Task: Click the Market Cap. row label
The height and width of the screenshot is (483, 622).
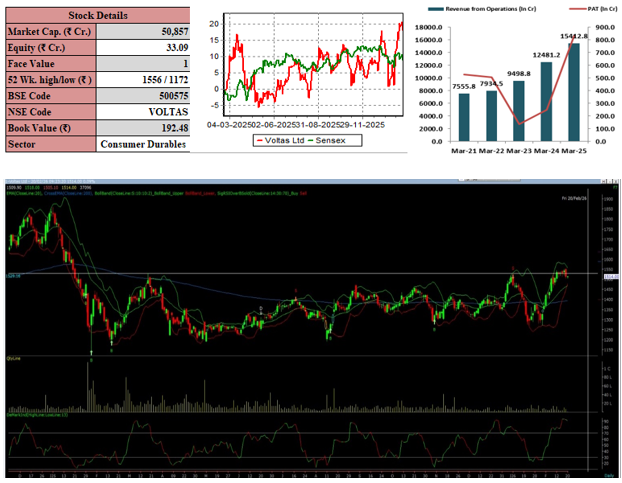Action: pyautogui.click(x=49, y=32)
